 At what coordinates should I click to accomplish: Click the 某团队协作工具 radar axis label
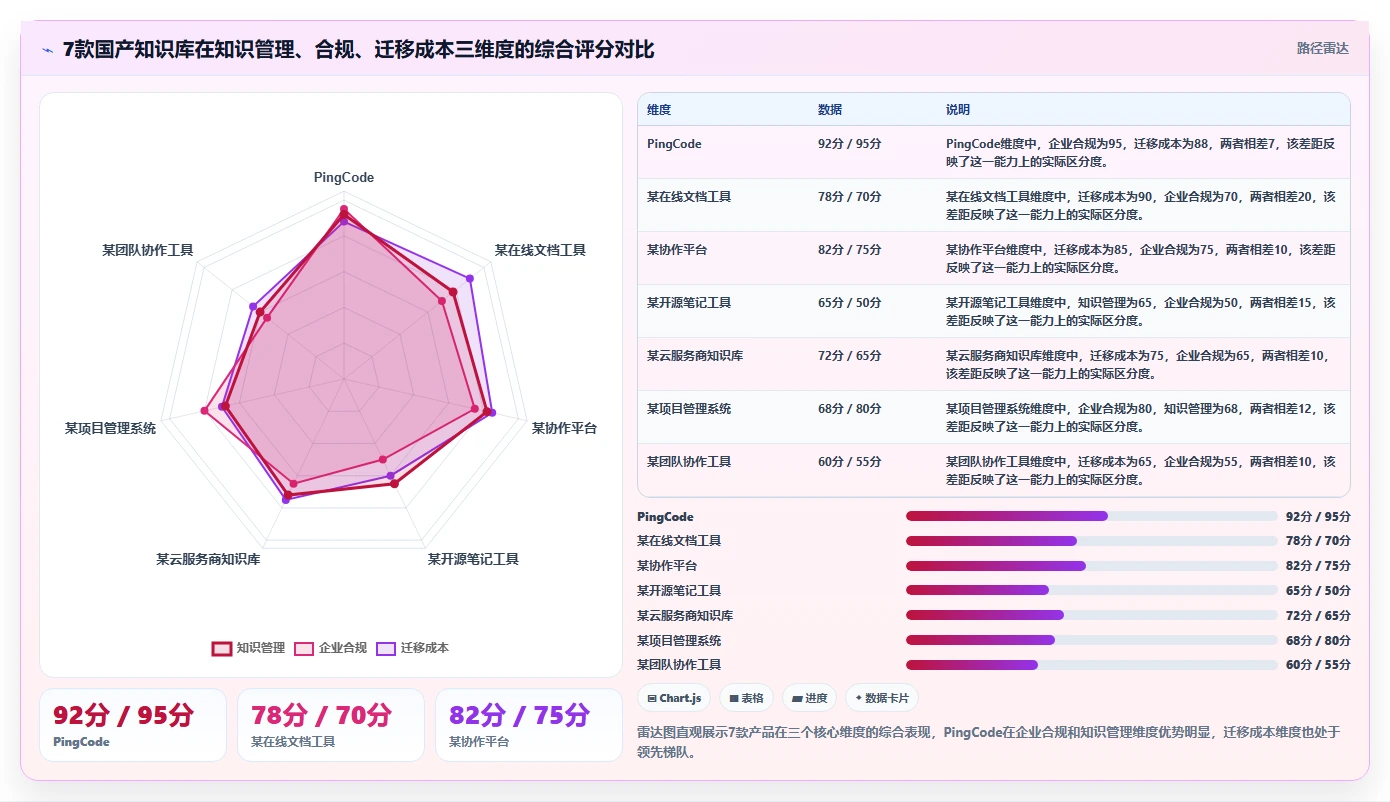click(148, 250)
